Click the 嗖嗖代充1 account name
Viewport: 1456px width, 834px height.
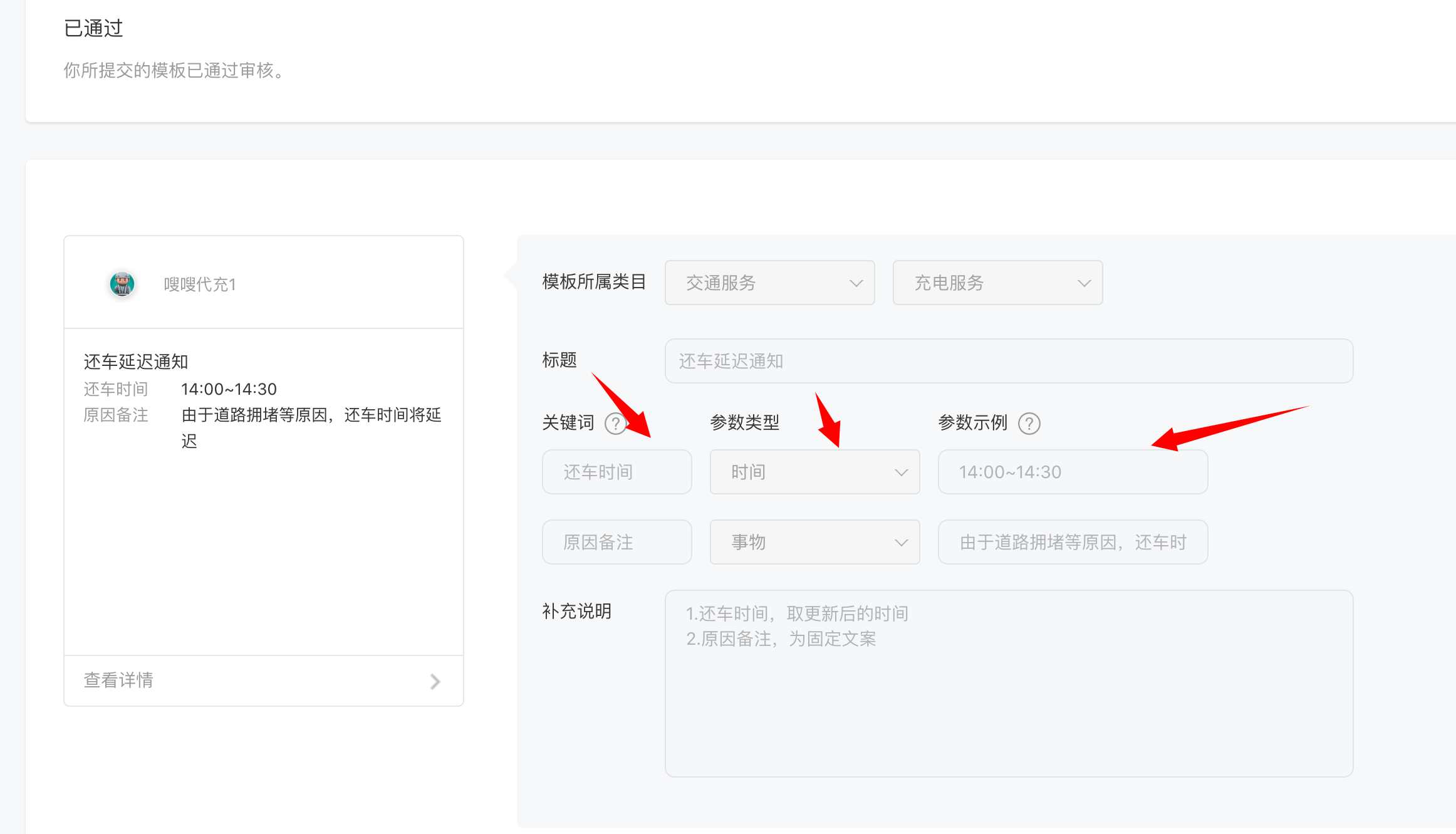tap(200, 284)
